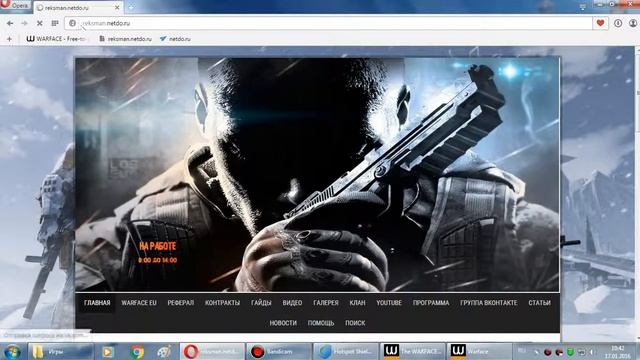The image size is (640, 360).
Task: Open the WARFACE EU menu item
Action: pos(139,303)
